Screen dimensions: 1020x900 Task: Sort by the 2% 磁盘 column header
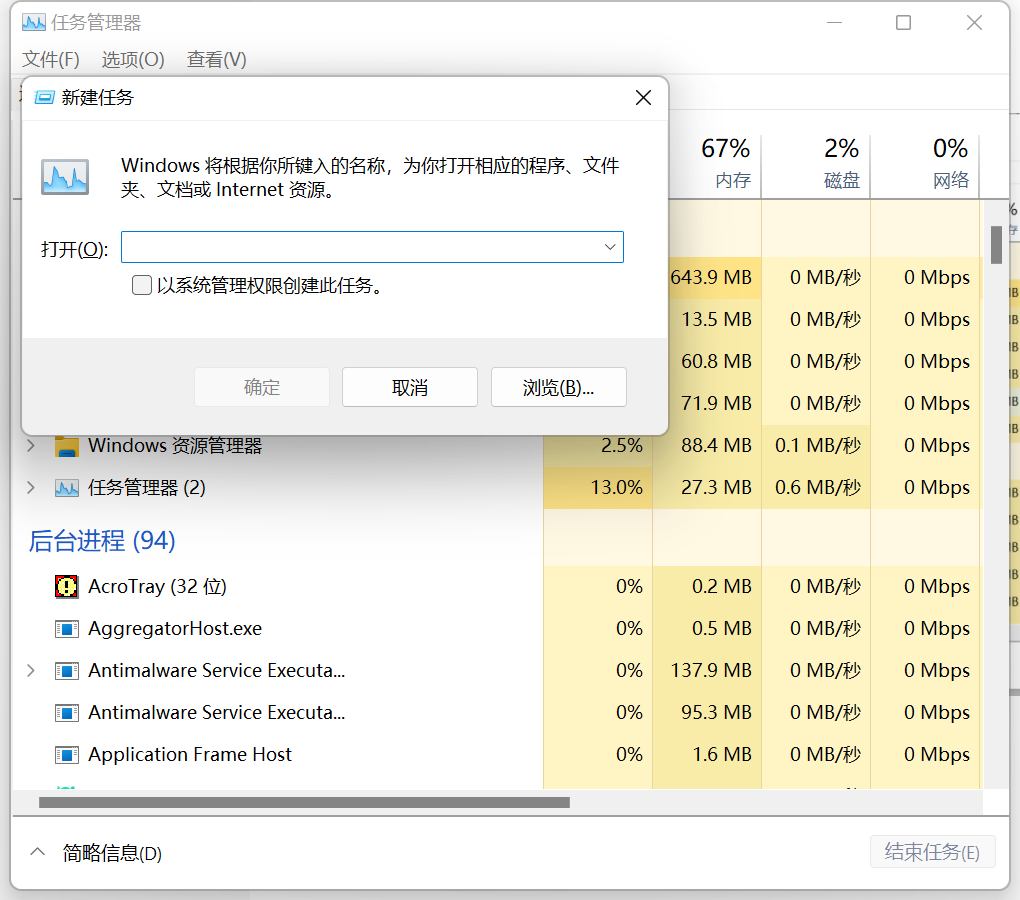click(x=816, y=163)
